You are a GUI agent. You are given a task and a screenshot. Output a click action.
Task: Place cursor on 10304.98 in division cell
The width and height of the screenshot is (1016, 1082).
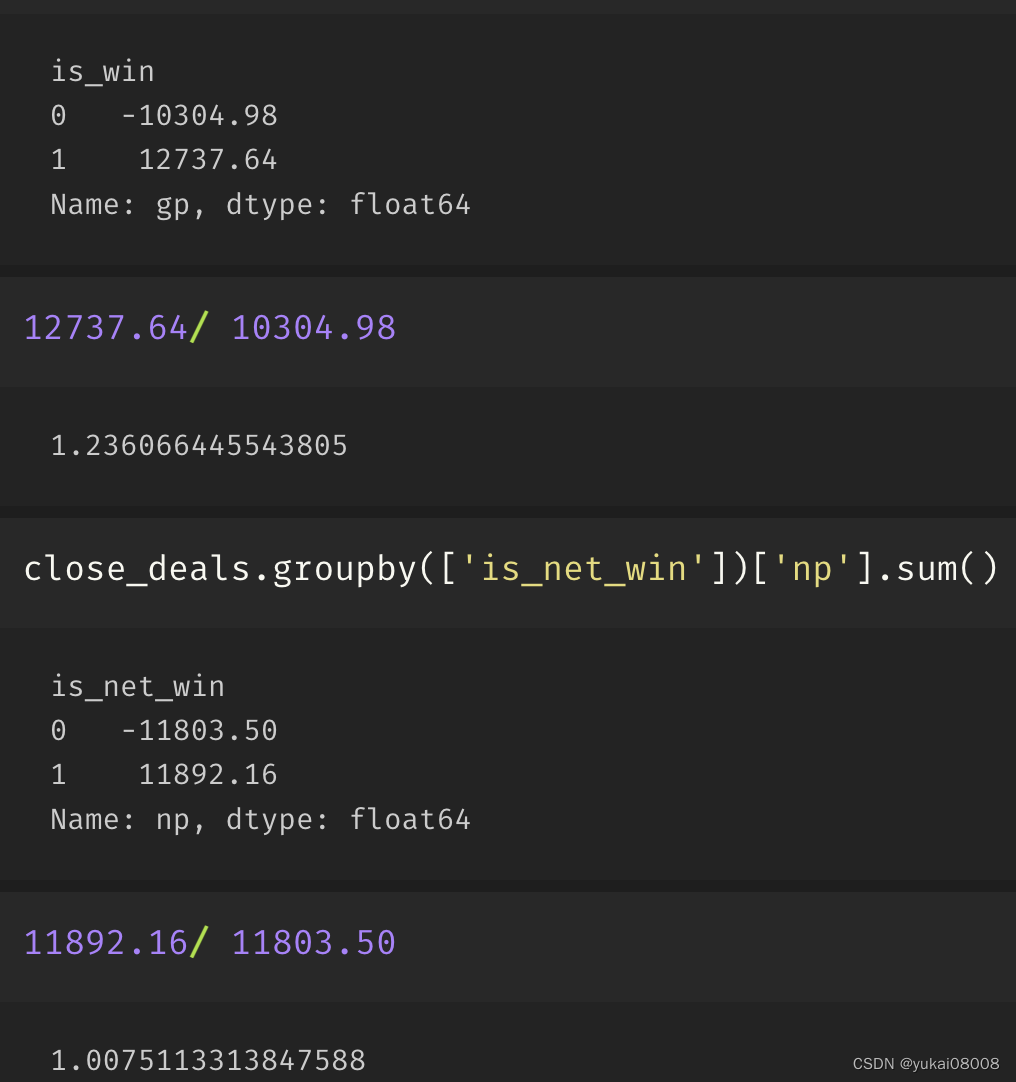pos(314,328)
